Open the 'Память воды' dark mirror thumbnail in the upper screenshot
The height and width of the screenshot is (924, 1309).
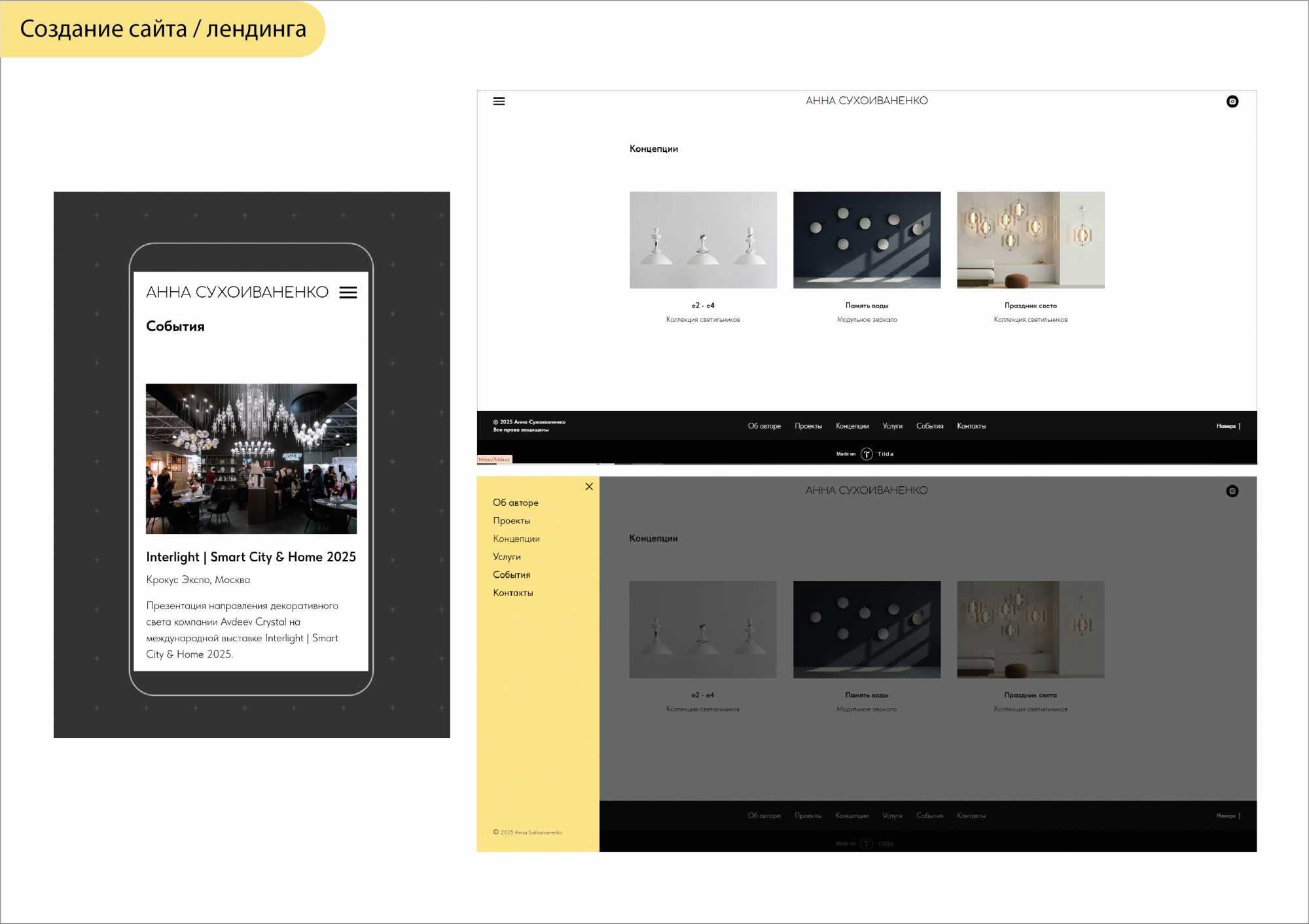(x=867, y=240)
